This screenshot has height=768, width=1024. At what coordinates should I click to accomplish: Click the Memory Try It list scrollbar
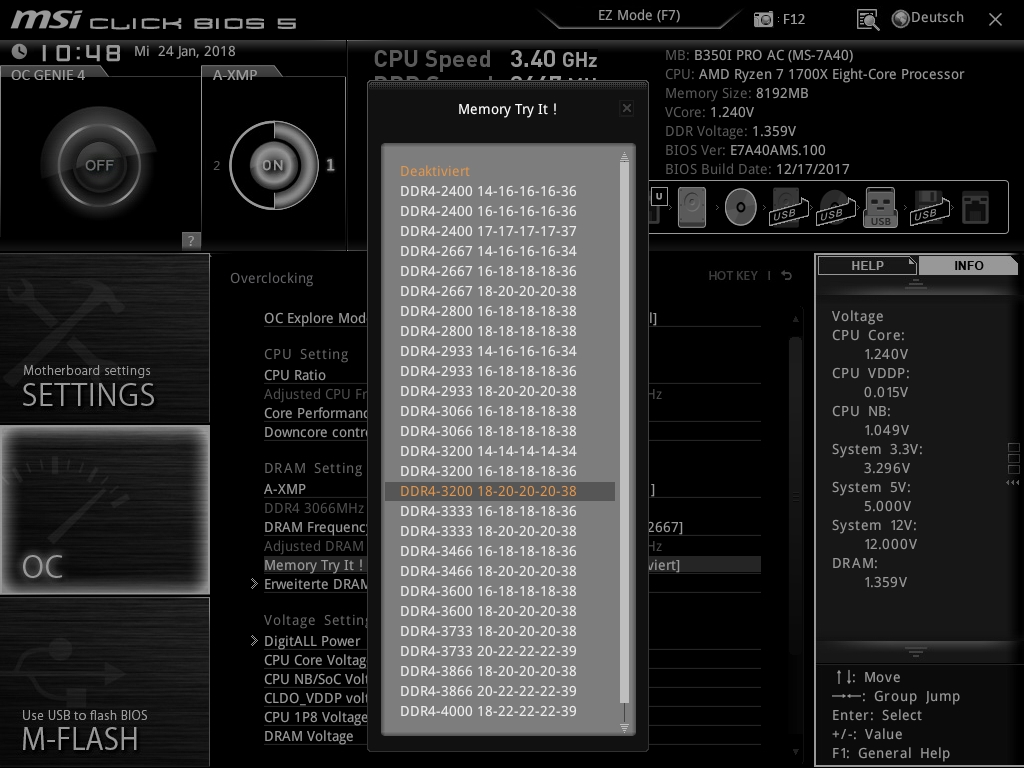624,433
